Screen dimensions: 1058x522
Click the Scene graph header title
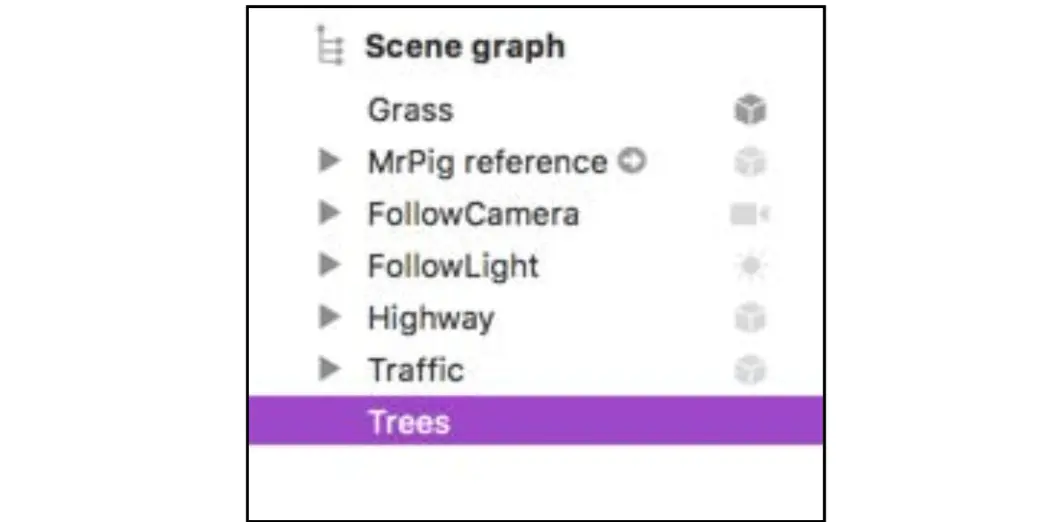[464, 46]
